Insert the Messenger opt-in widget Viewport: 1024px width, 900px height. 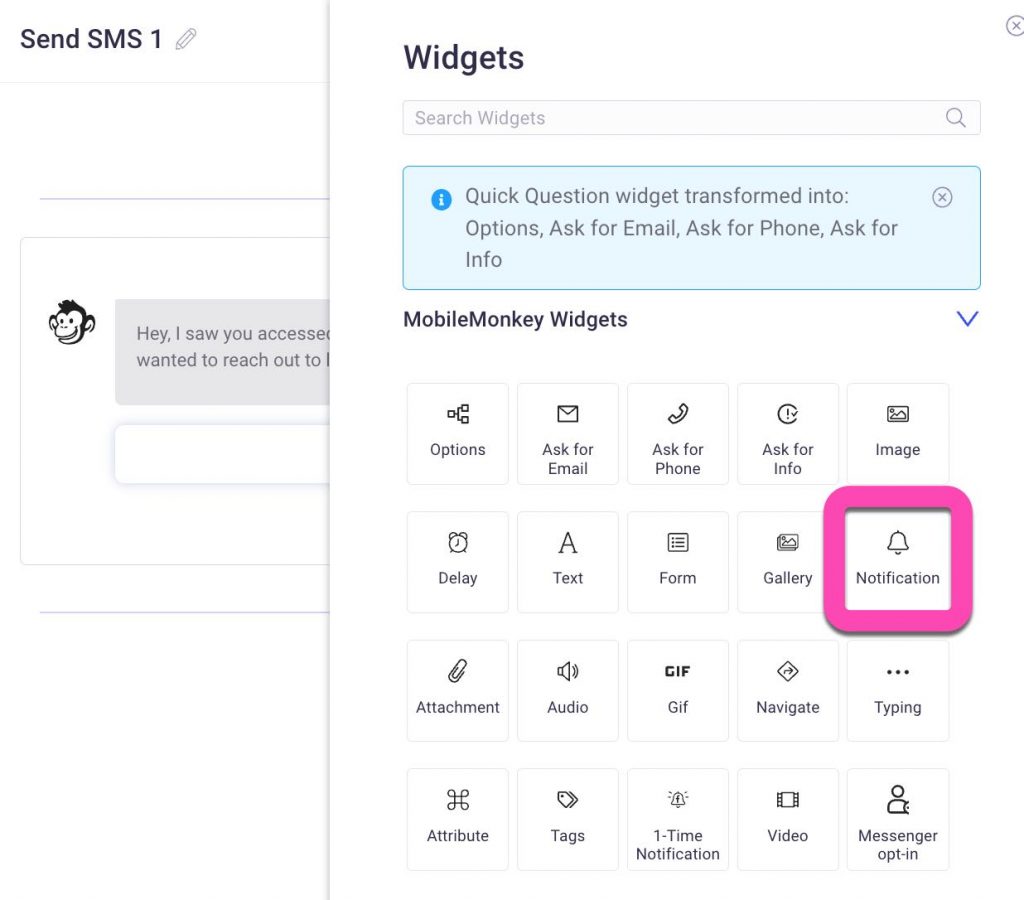[898, 818]
